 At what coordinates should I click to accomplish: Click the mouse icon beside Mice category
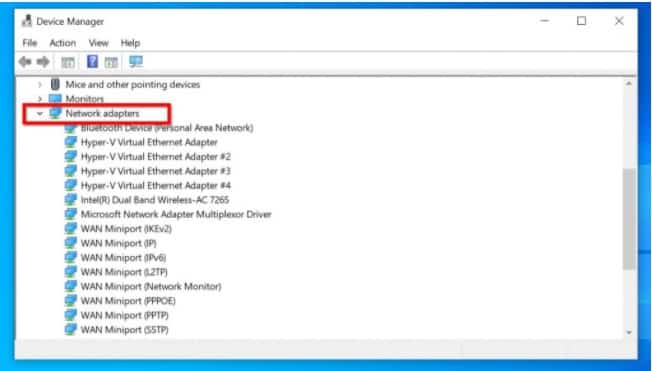(55, 84)
